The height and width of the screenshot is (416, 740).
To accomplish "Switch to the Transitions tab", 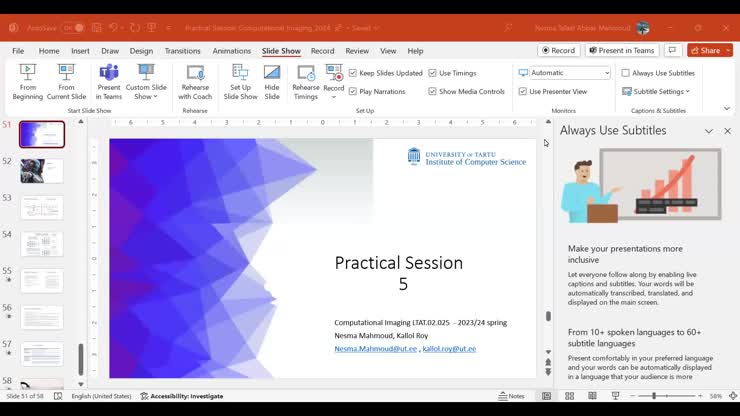I will pos(182,51).
